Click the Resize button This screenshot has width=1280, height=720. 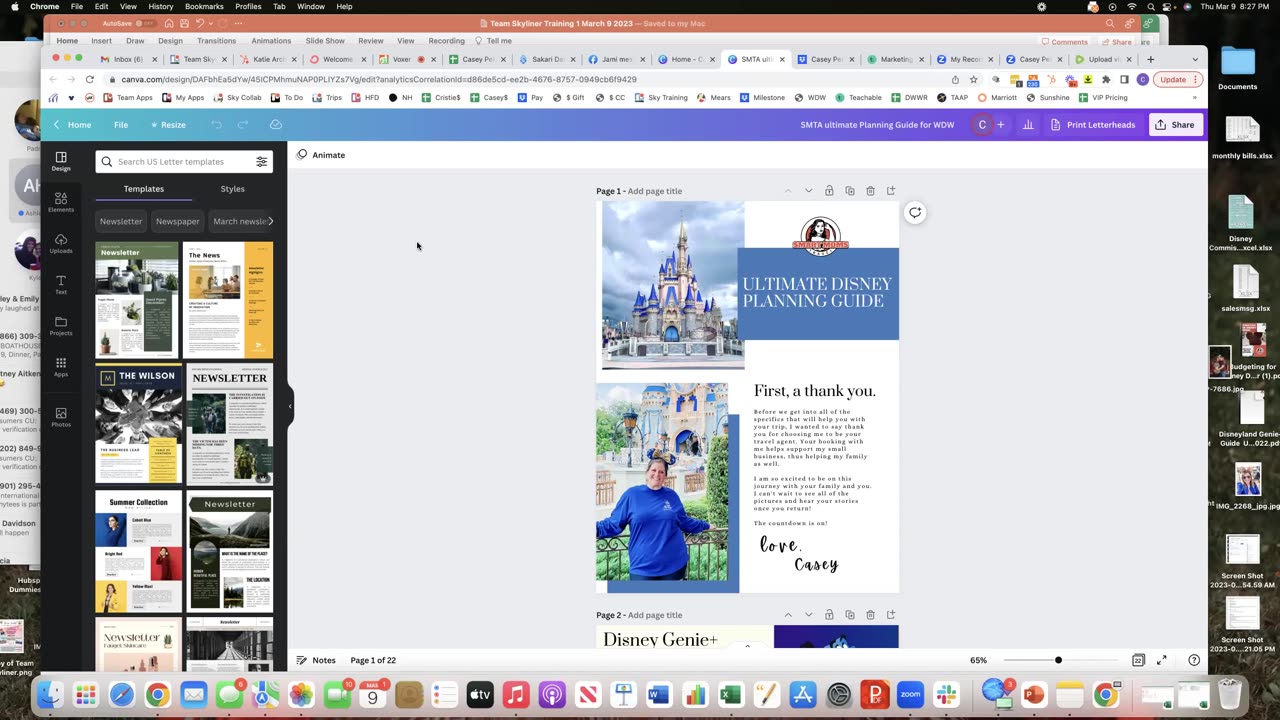pyautogui.click(x=168, y=125)
